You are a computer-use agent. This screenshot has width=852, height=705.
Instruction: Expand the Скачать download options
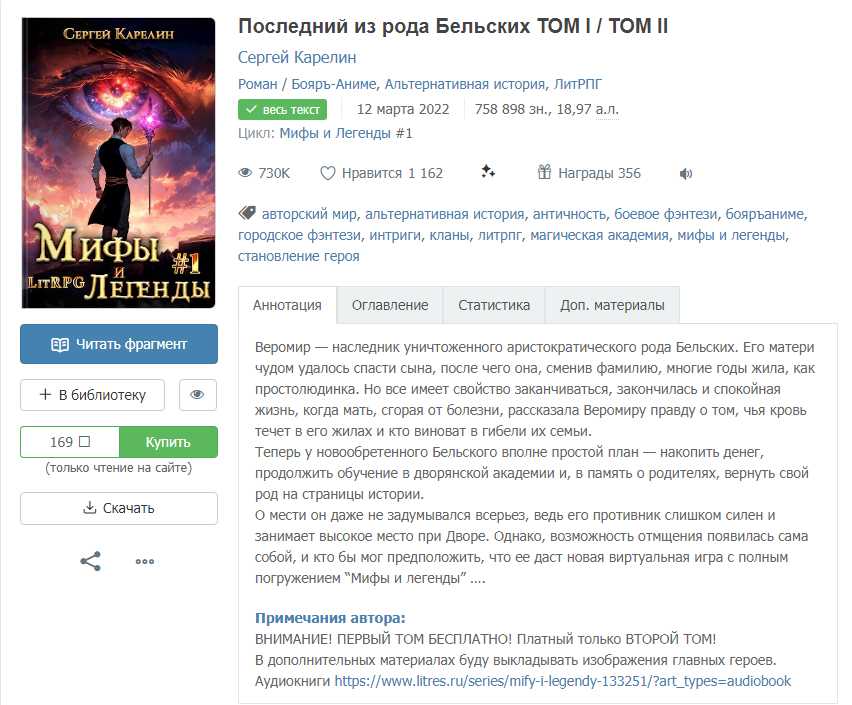[119, 508]
